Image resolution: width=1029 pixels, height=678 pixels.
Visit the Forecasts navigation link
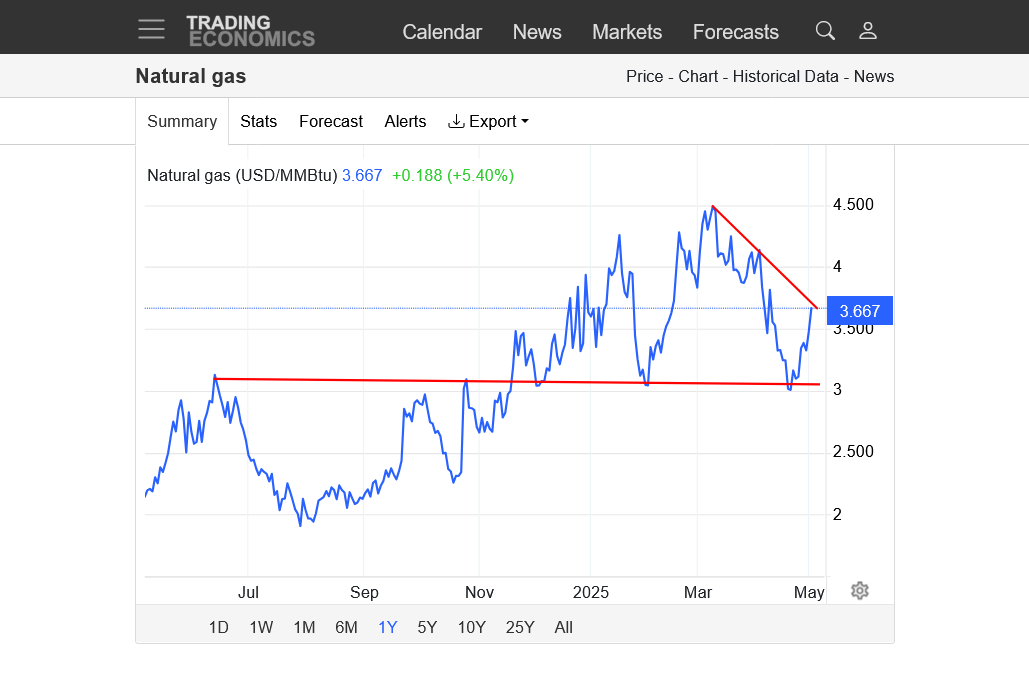point(735,32)
